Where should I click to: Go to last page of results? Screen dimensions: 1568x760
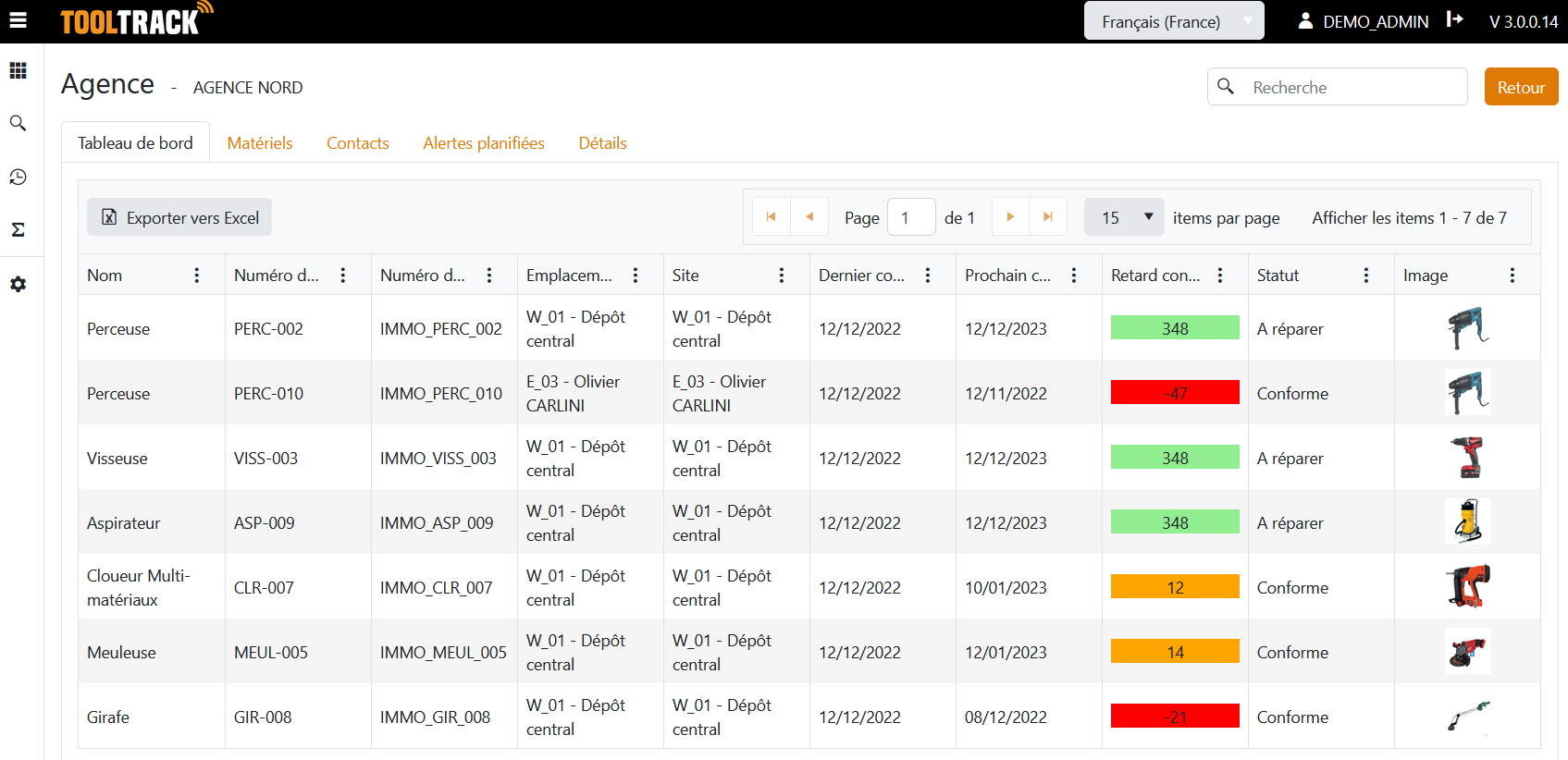(1048, 217)
